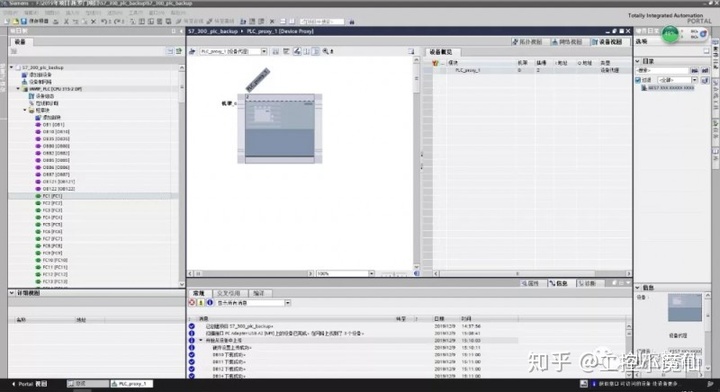Image resolution: width=720 pixels, height=392 pixels.
Task: Select OB85 block in project tree
Action: click(56, 160)
